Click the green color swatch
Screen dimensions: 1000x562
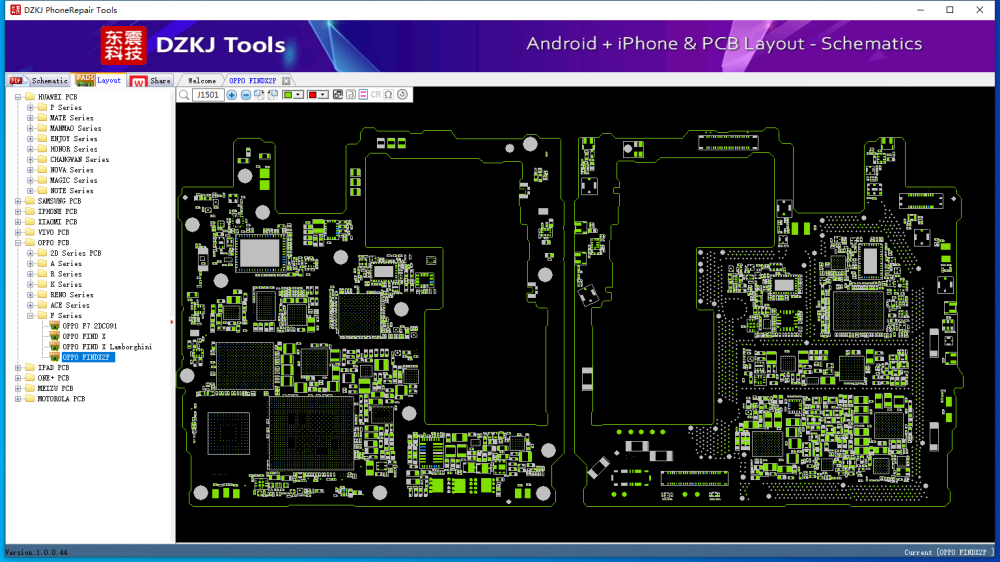tap(288, 95)
